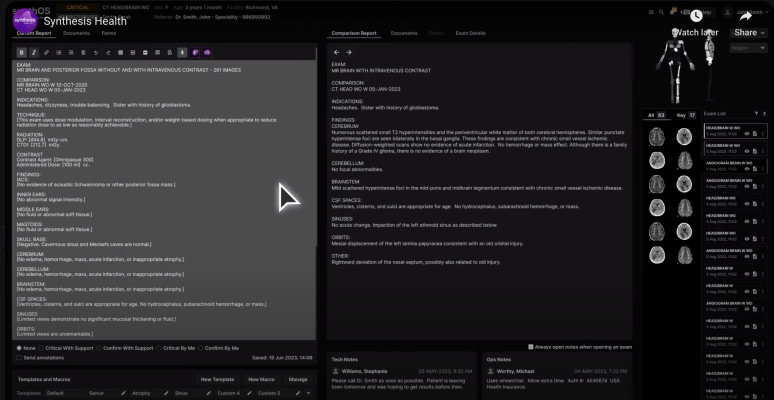Click the undo icon in editor toolbar
774x400 pixels.
[95, 52]
